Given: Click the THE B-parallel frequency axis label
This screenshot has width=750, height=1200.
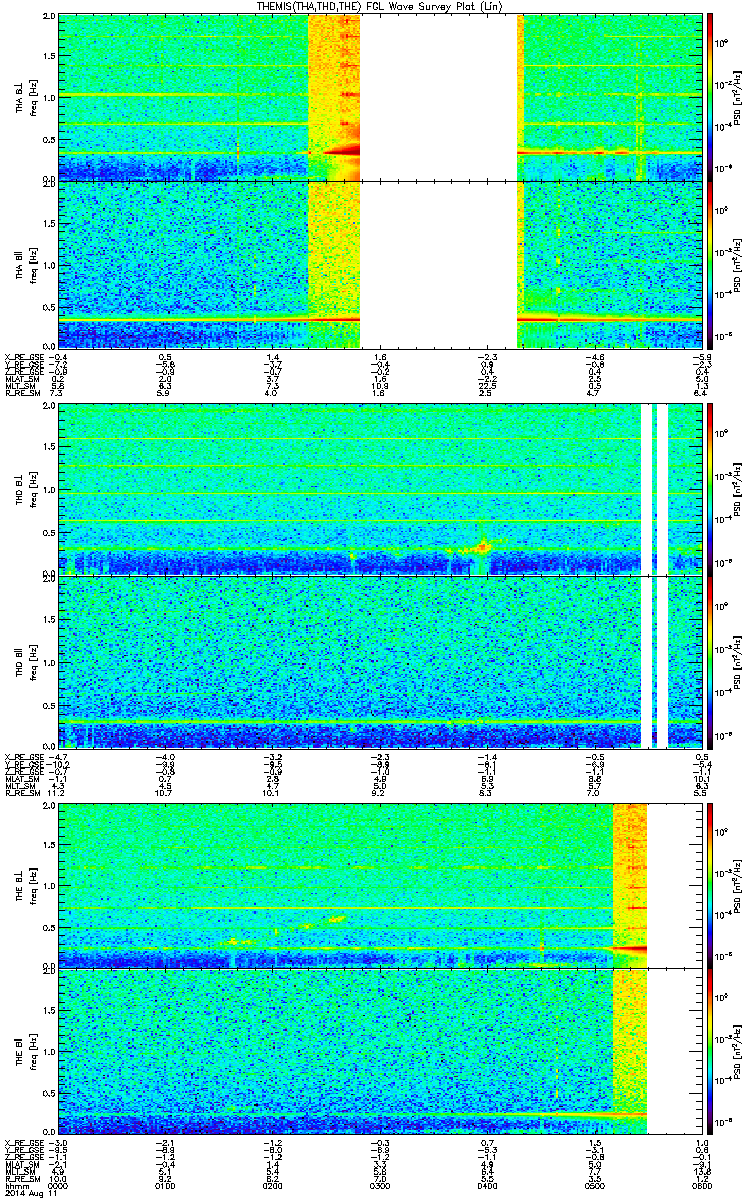Looking at the screenshot, I should pyautogui.click(x=25, y=1053).
